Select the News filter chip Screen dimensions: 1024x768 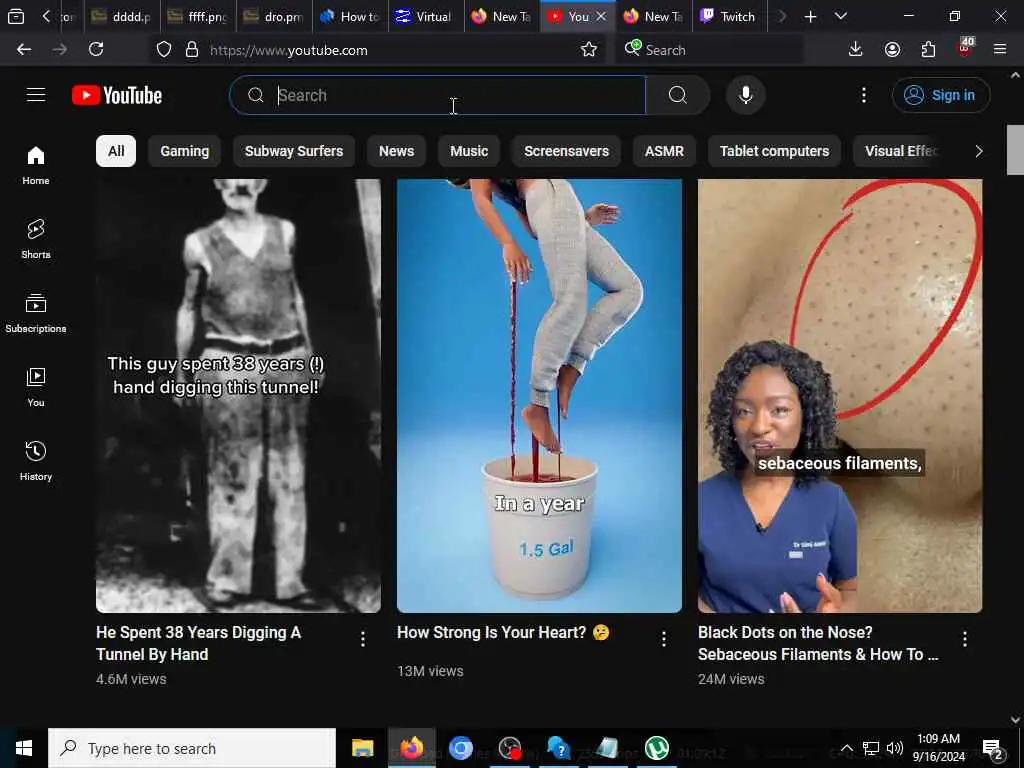click(x=396, y=151)
